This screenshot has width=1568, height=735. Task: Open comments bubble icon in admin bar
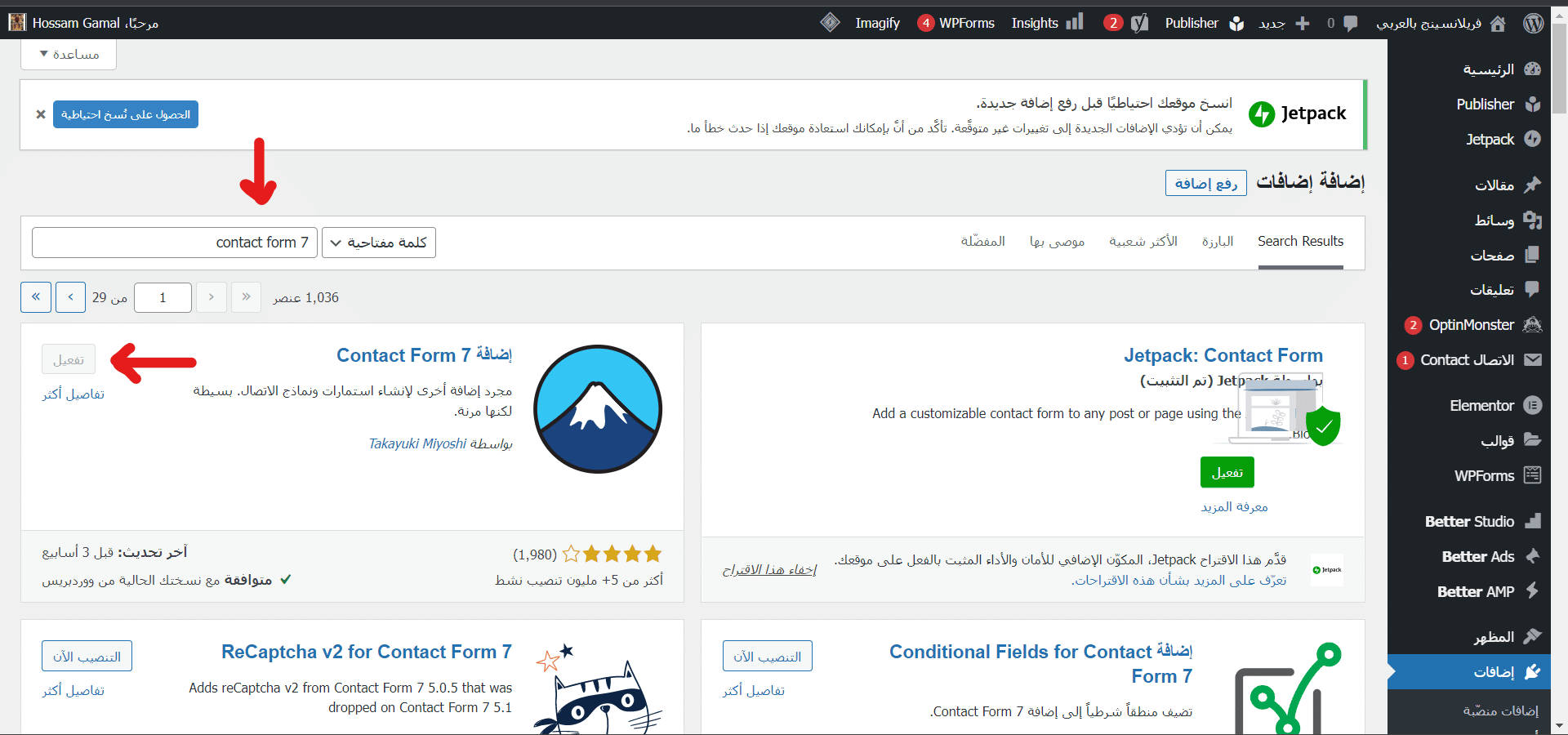[x=1351, y=23]
